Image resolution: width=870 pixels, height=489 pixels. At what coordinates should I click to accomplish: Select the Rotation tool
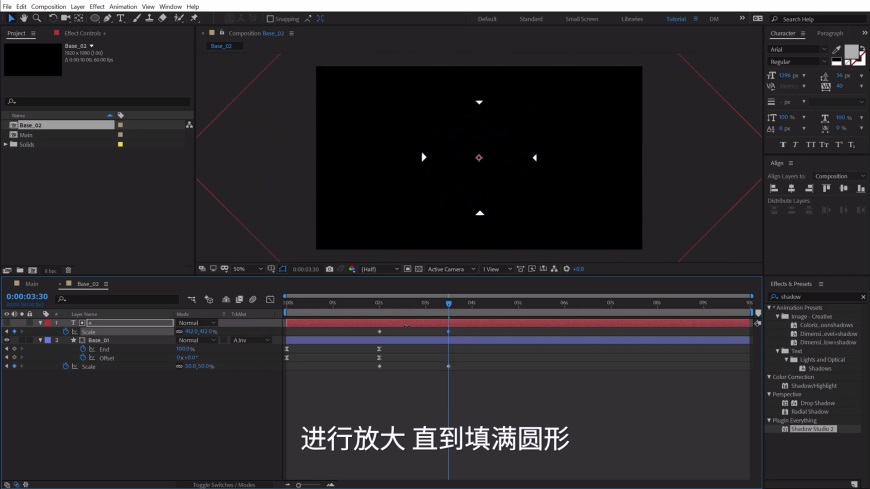[x=53, y=18]
